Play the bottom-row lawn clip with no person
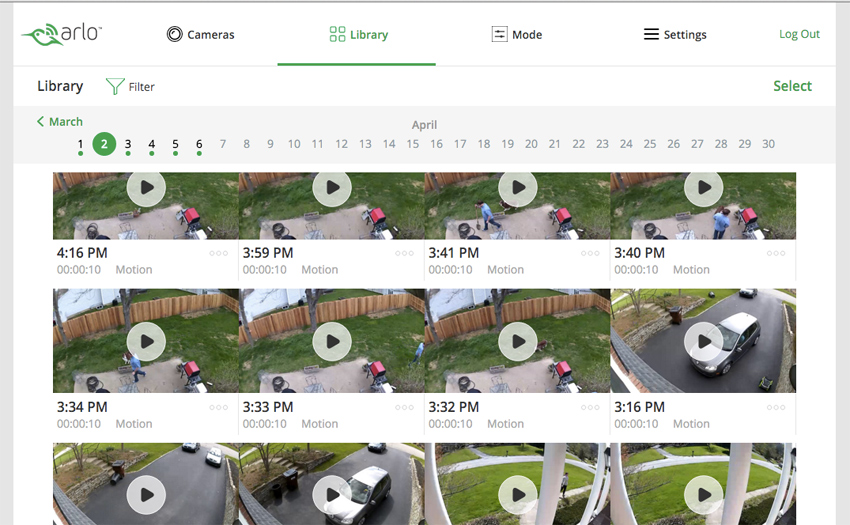Screen dimensions: 850x525 click(x=704, y=495)
